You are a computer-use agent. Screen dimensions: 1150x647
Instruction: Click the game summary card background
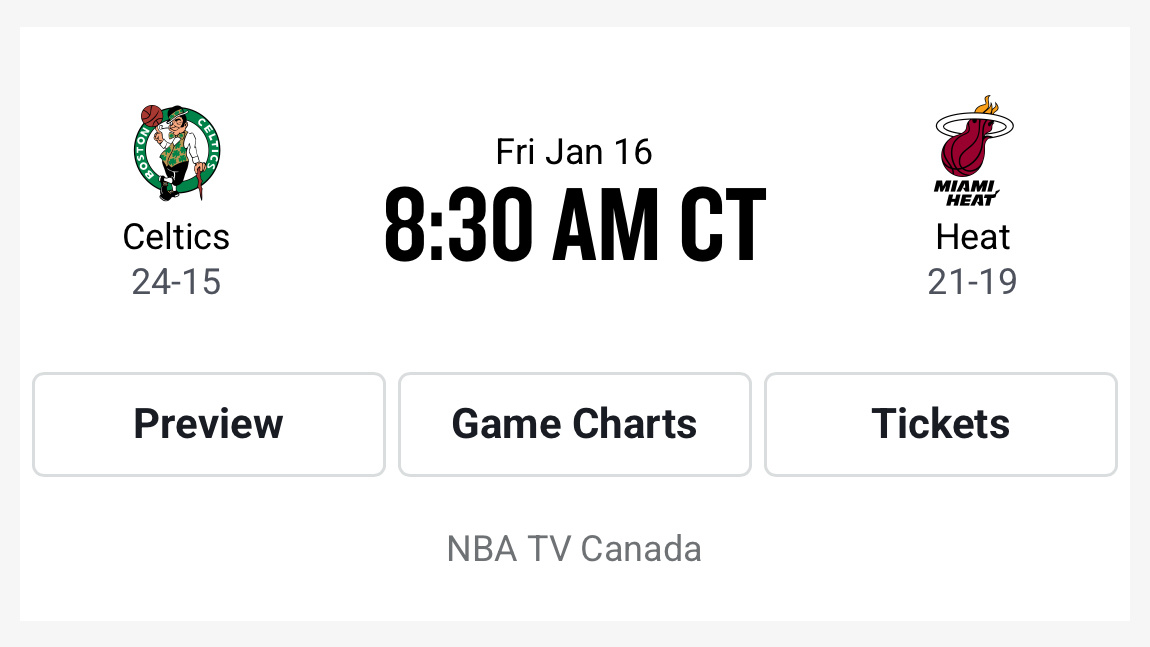coord(575,330)
